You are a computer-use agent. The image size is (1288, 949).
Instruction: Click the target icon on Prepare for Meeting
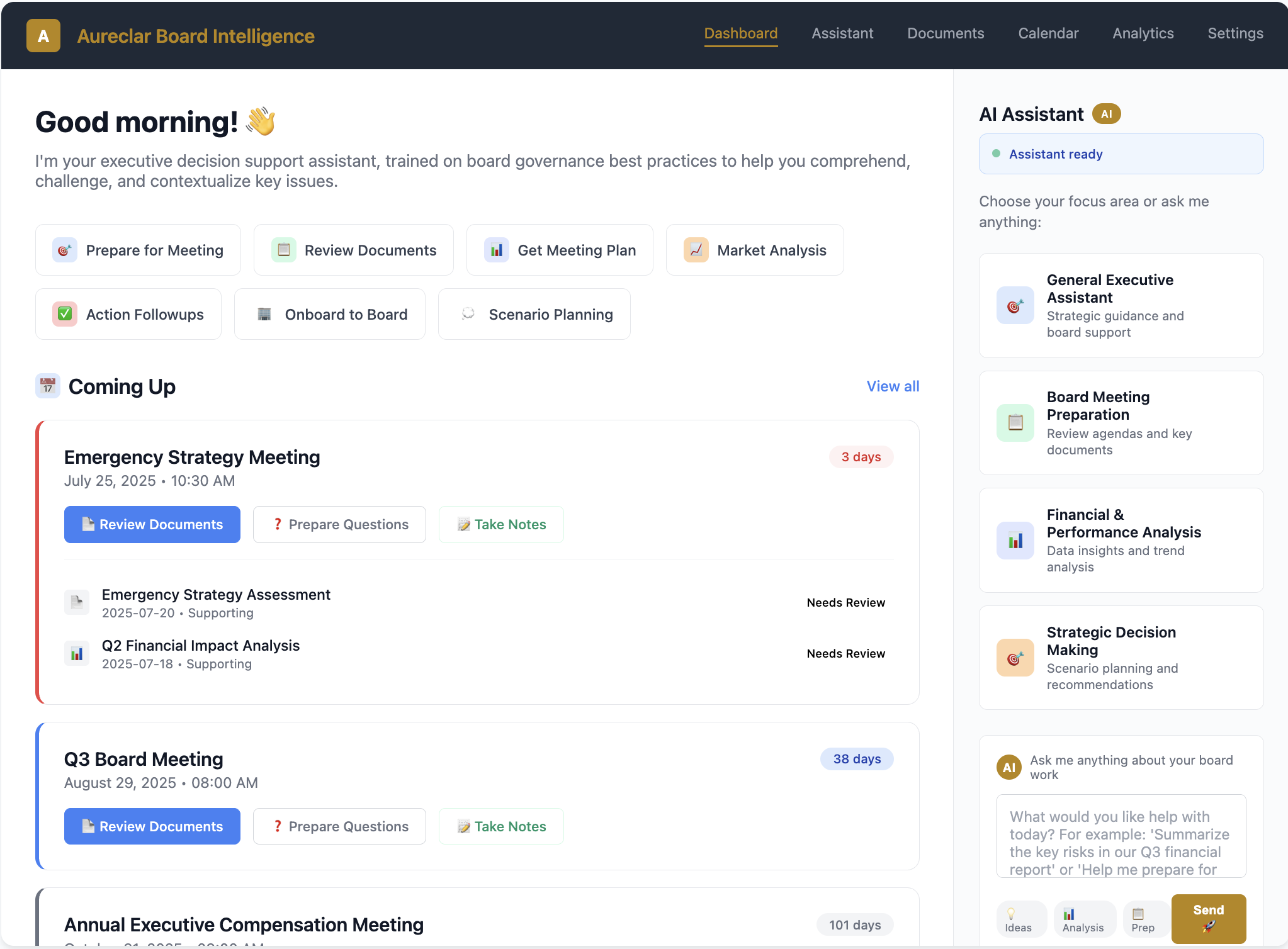65,250
